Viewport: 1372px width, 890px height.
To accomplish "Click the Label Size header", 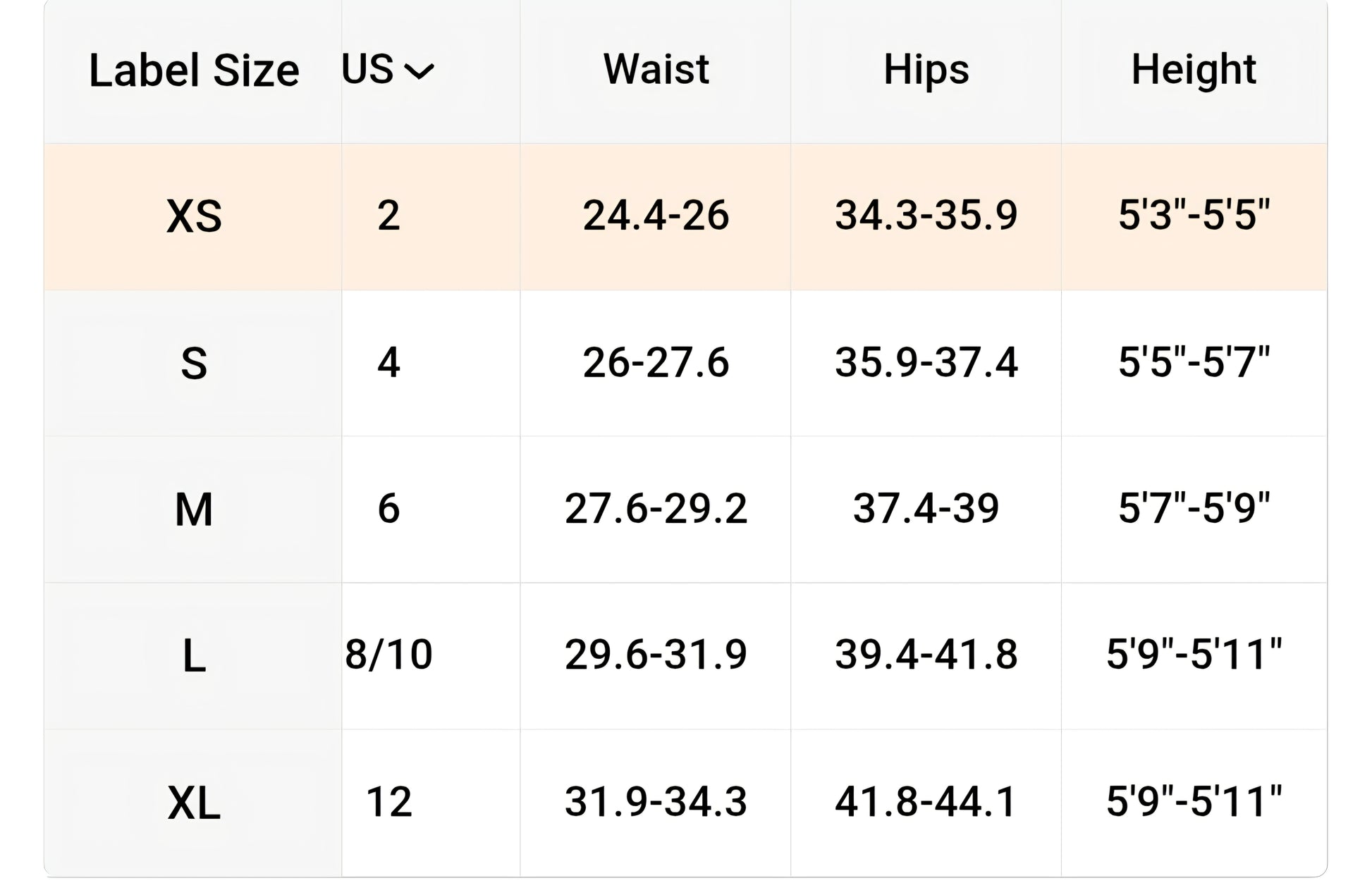I will click(194, 70).
